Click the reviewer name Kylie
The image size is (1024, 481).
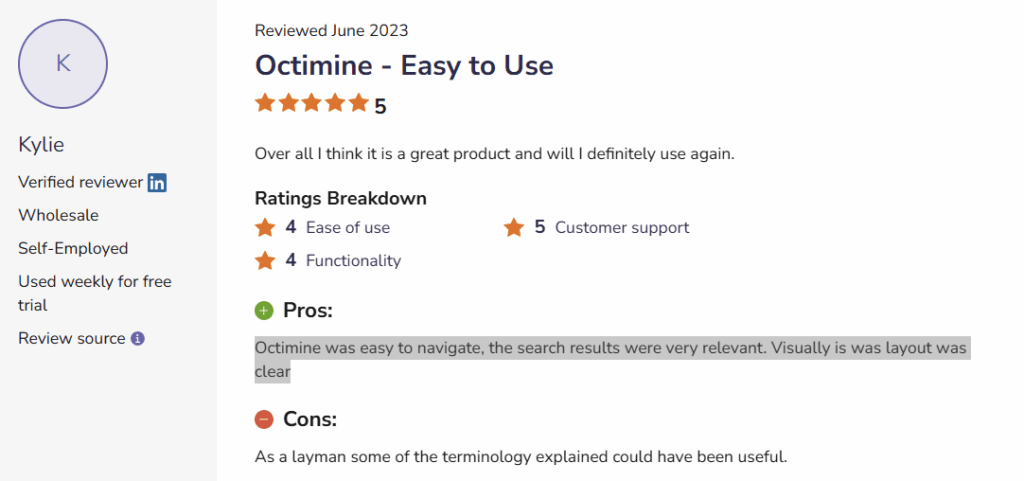[41, 145]
